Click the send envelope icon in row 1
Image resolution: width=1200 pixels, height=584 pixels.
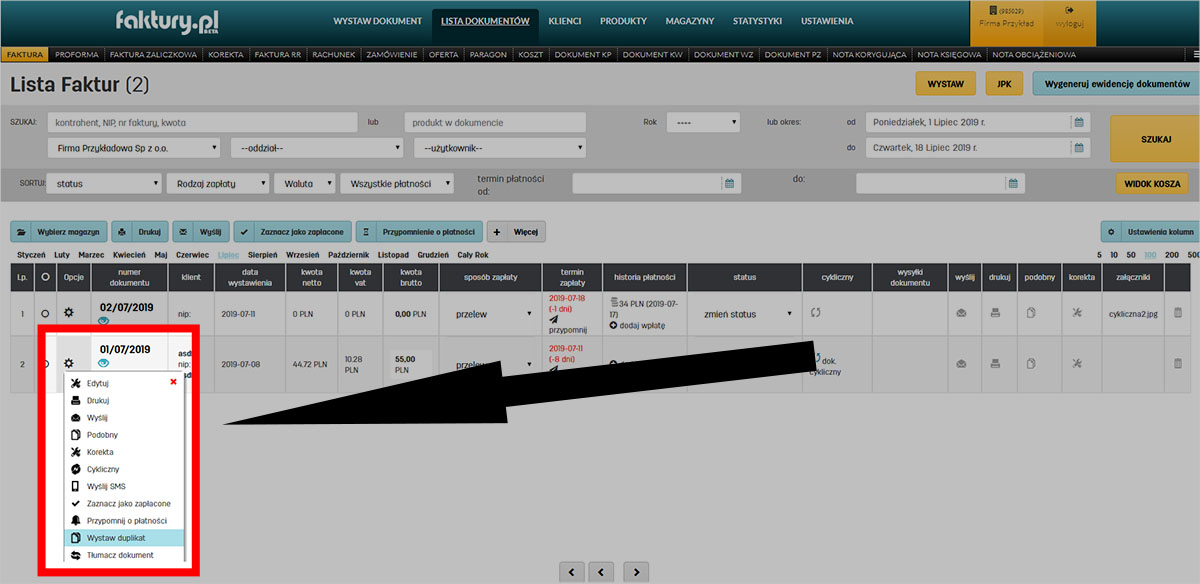[961, 313]
